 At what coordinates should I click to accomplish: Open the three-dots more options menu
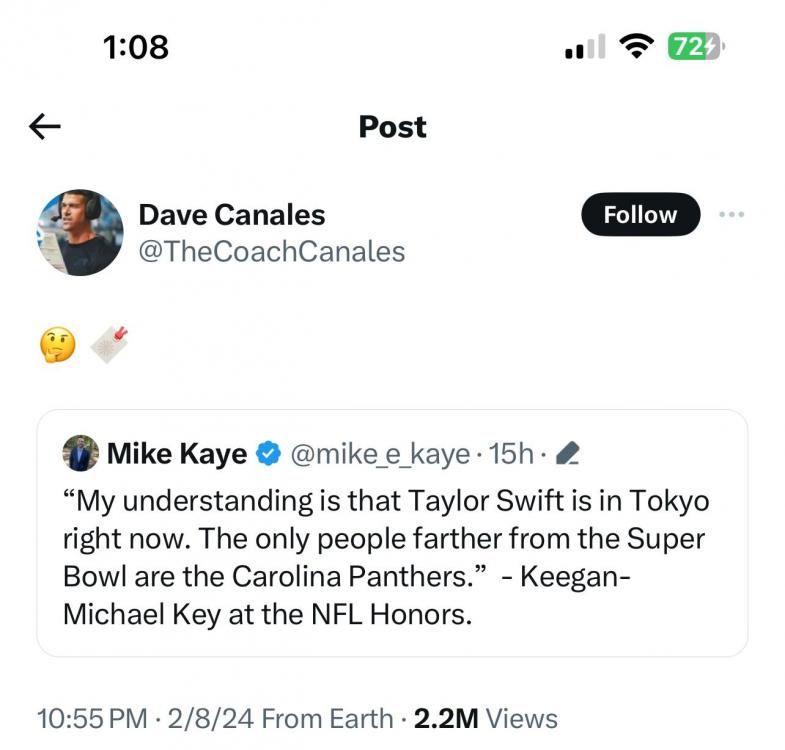tap(732, 214)
